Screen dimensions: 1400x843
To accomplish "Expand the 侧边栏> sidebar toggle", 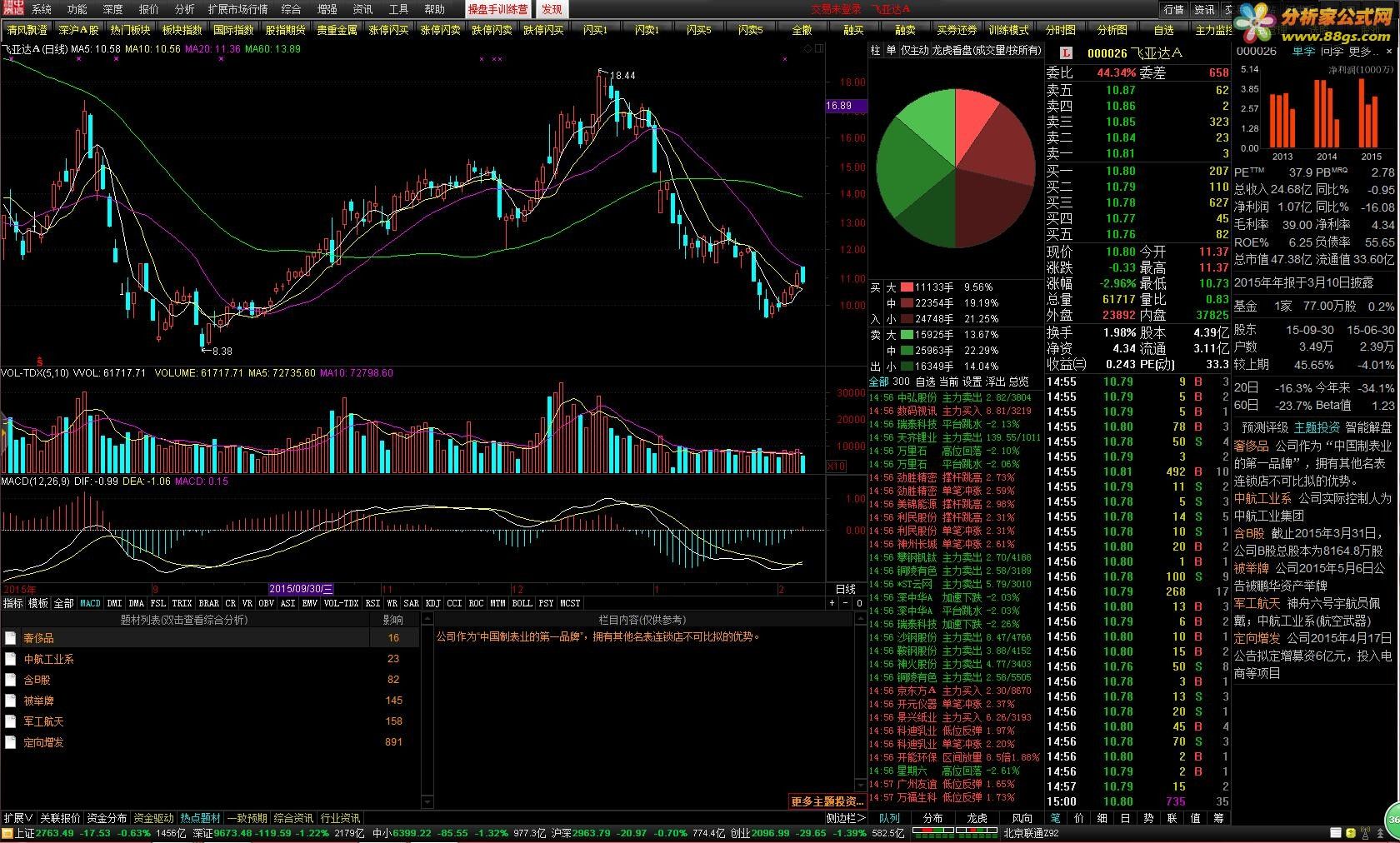I will tap(846, 818).
